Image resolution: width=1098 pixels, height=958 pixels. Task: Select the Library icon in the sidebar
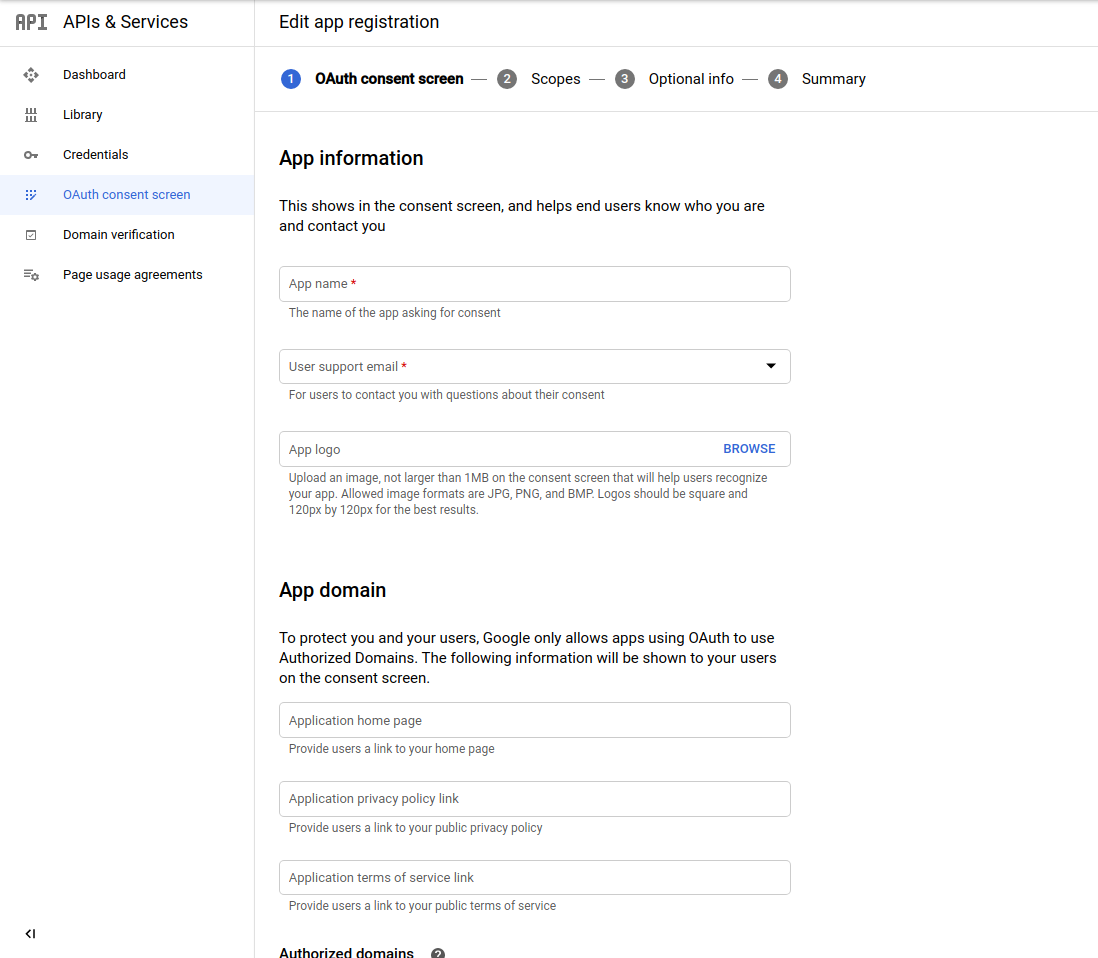(x=31, y=114)
